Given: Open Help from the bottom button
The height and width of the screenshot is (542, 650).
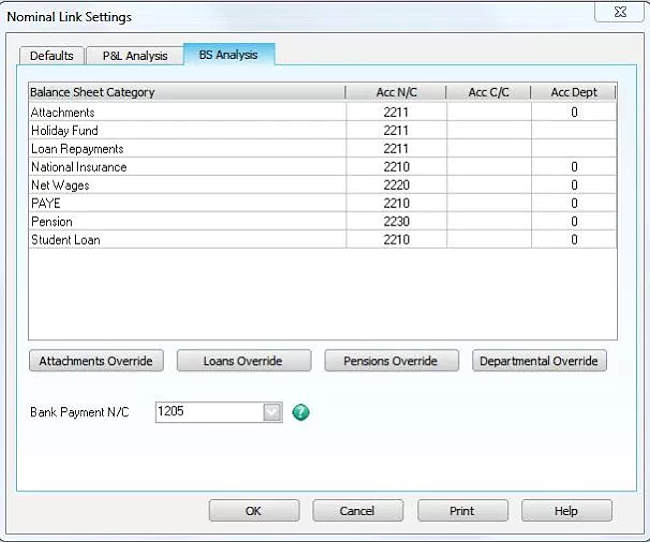Looking at the screenshot, I should (566, 510).
